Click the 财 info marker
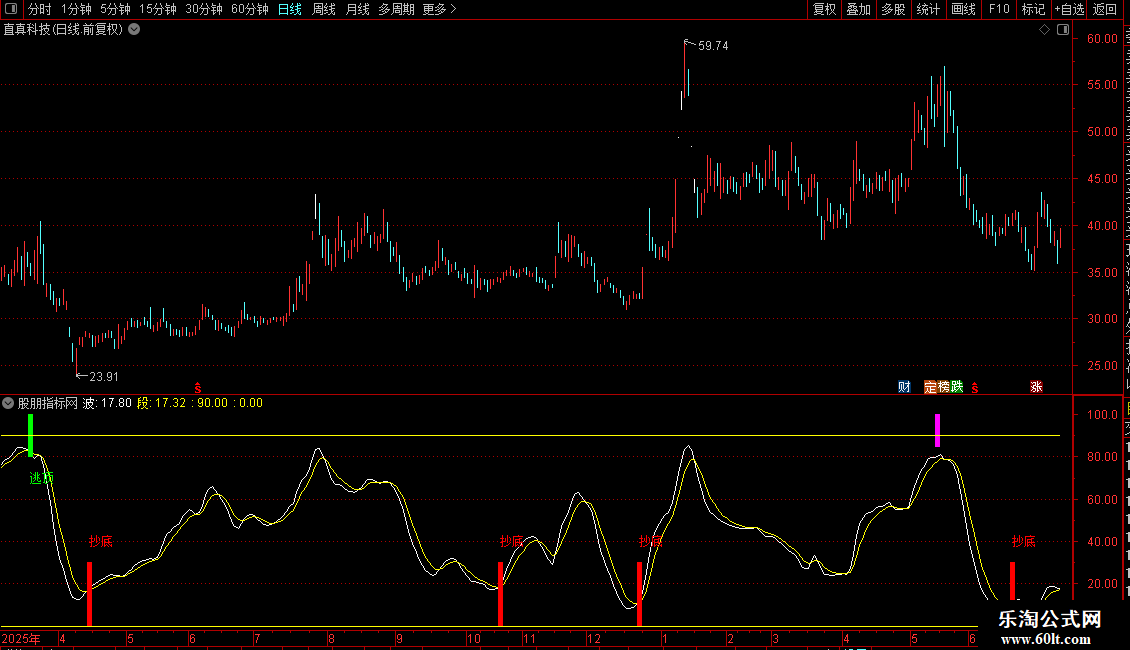Viewport: 1130px width, 650px height. [904, 387]
